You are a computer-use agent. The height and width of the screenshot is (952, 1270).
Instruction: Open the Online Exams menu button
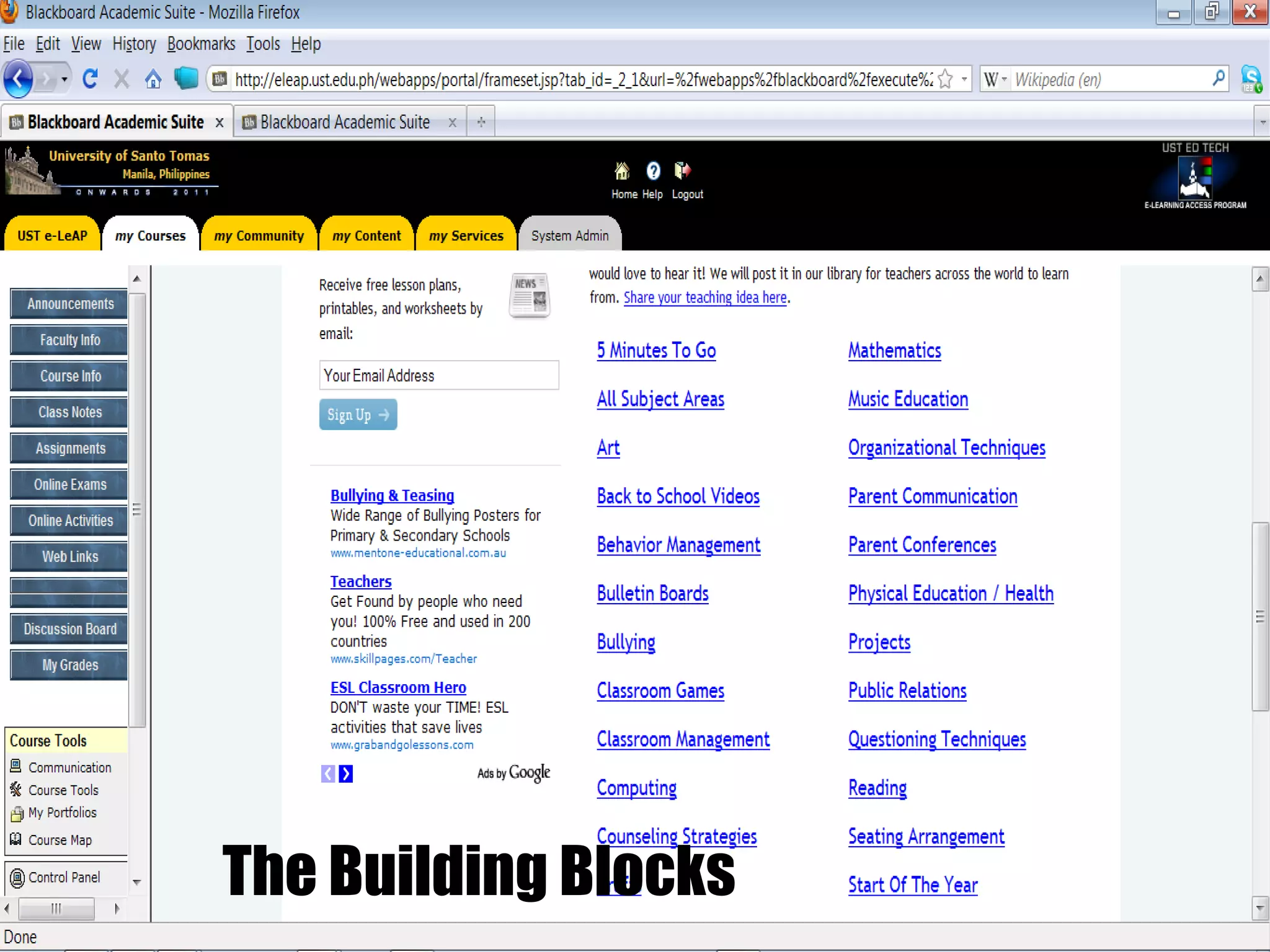pos(69,484)
